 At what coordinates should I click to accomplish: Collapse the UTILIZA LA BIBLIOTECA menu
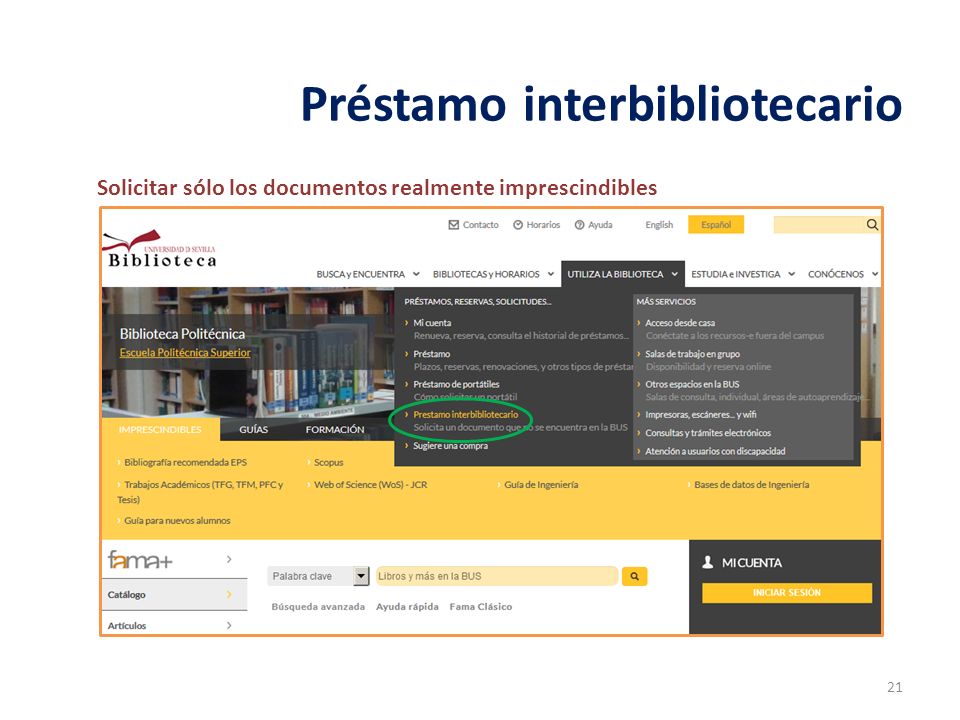(623, 274)
